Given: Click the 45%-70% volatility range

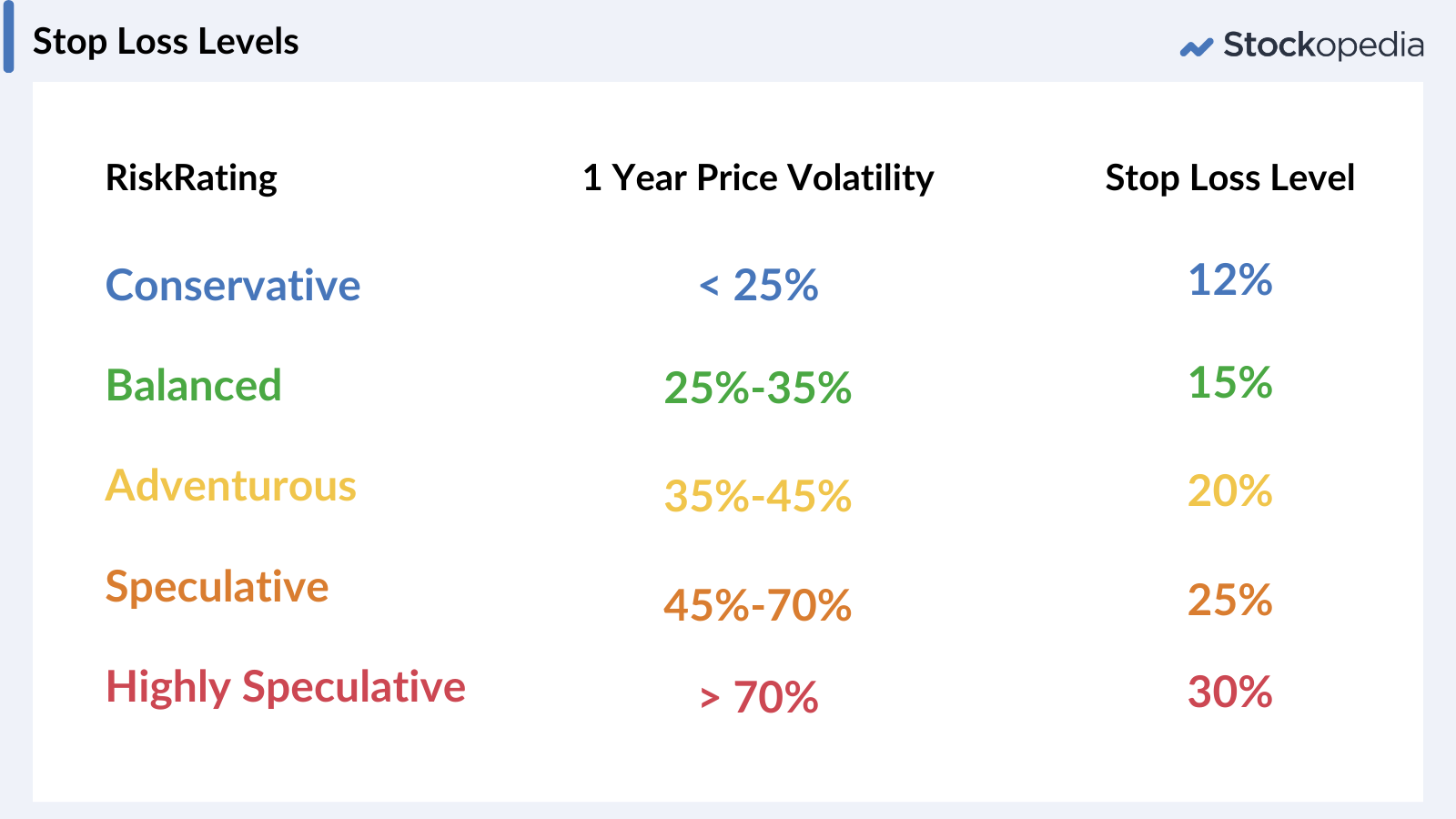Looking at the screenshot, I should (757, 605).
